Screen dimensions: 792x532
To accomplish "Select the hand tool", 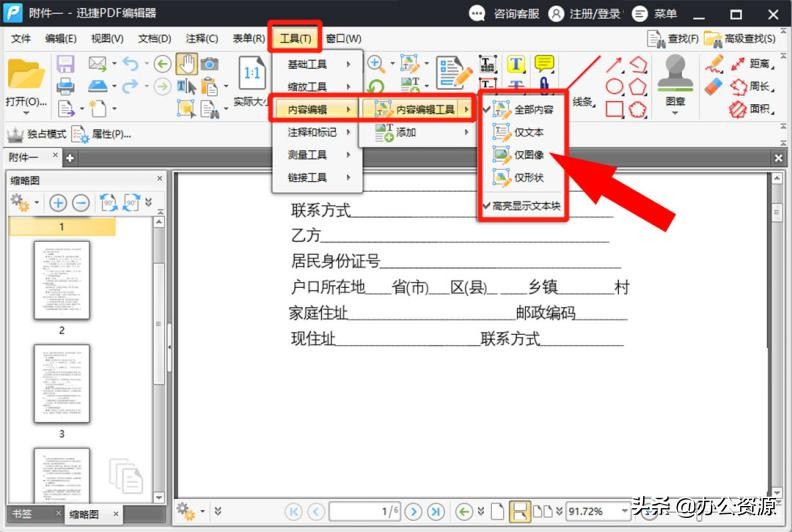I will [186, 64].
